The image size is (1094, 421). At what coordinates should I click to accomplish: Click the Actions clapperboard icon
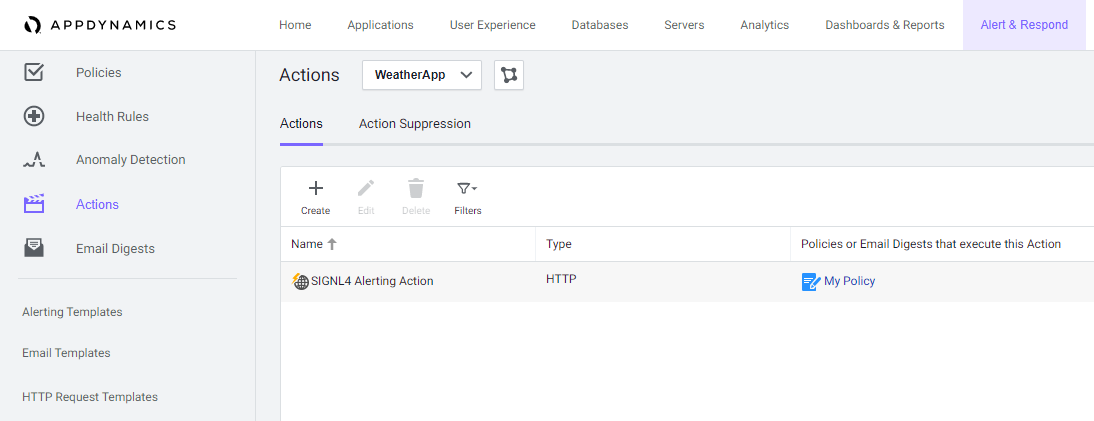click(33, 204)
